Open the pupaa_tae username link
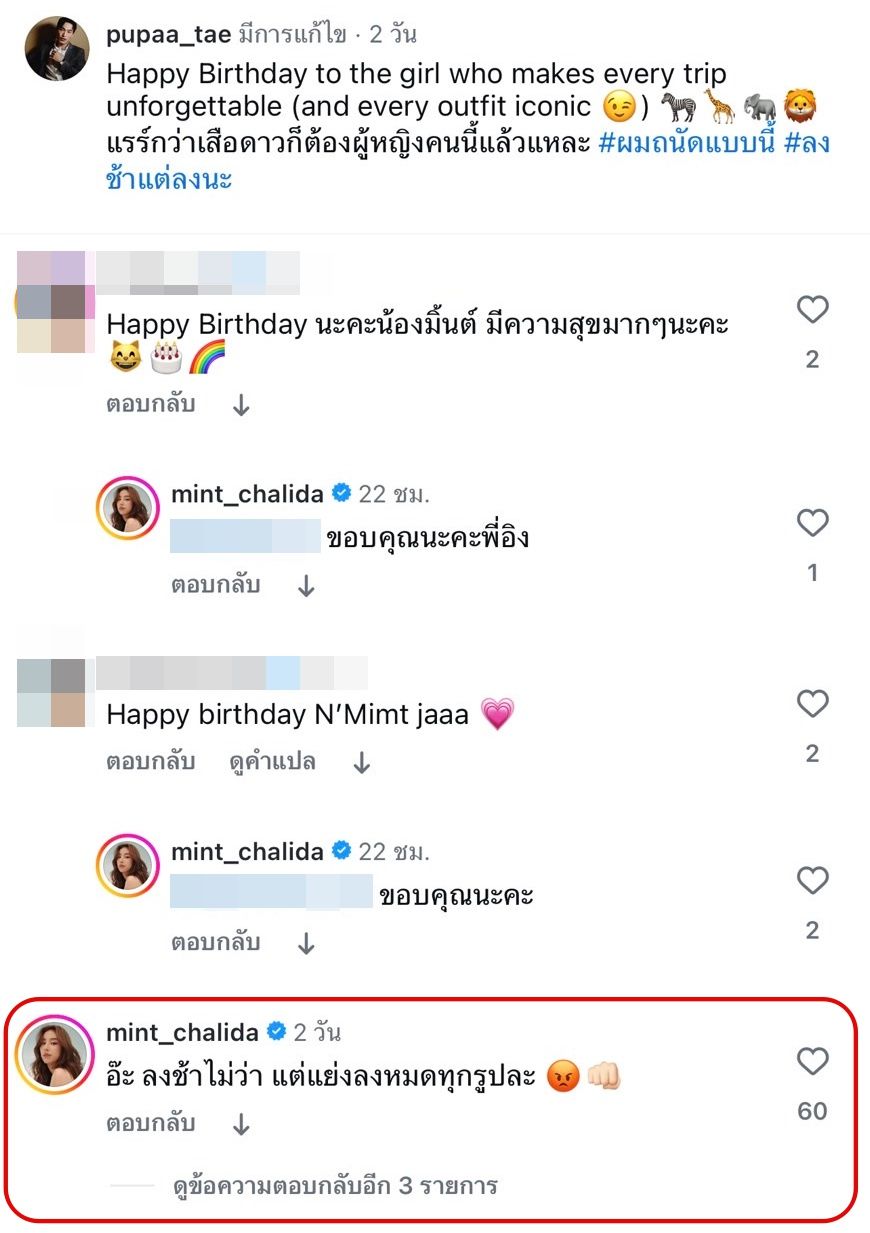Screen dimensions: 870x1233 click(167, 35)
